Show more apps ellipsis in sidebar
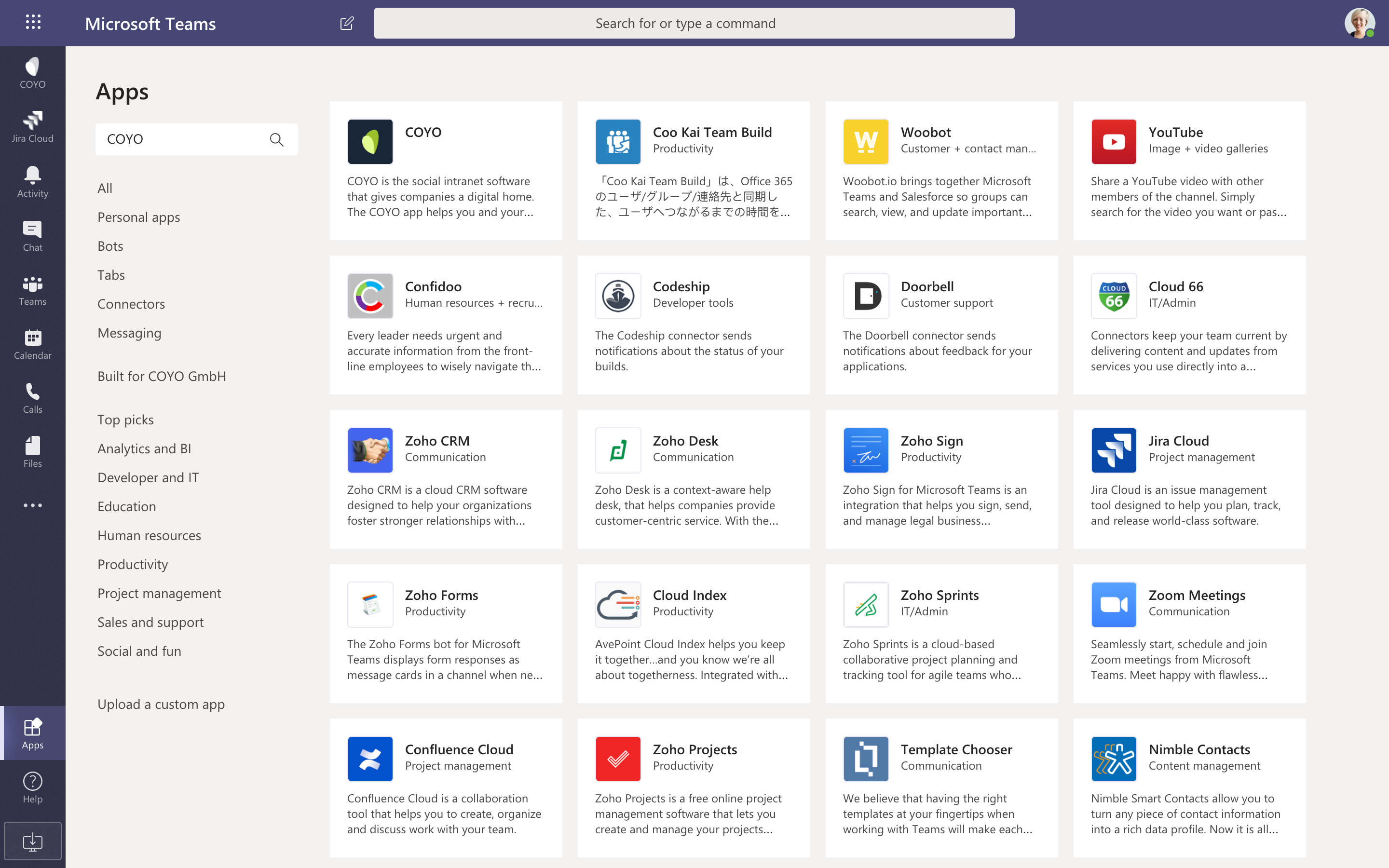Viewport: 1389px width, 868px height. [x=33, y=505]
